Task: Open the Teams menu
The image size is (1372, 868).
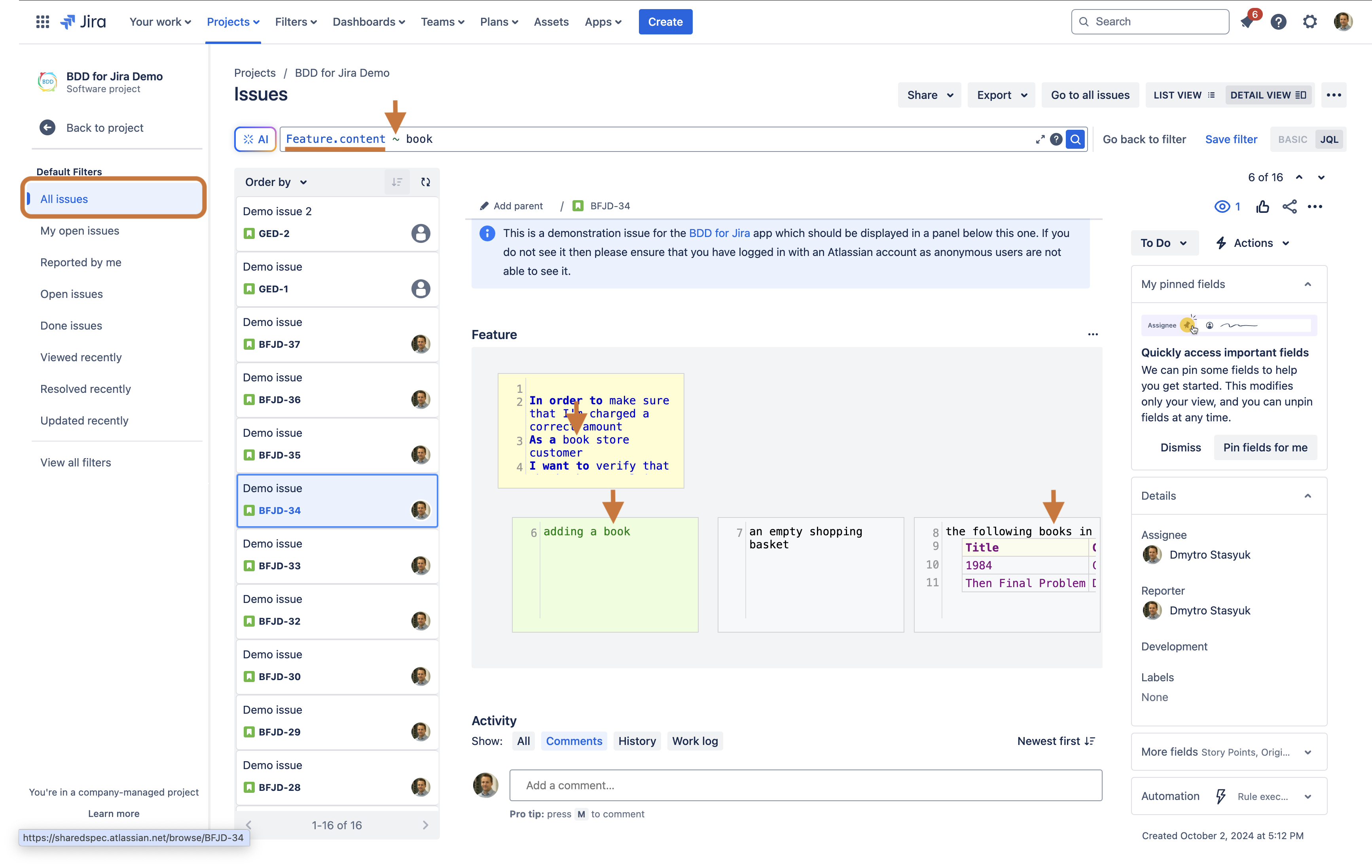Action: point(443,22)
